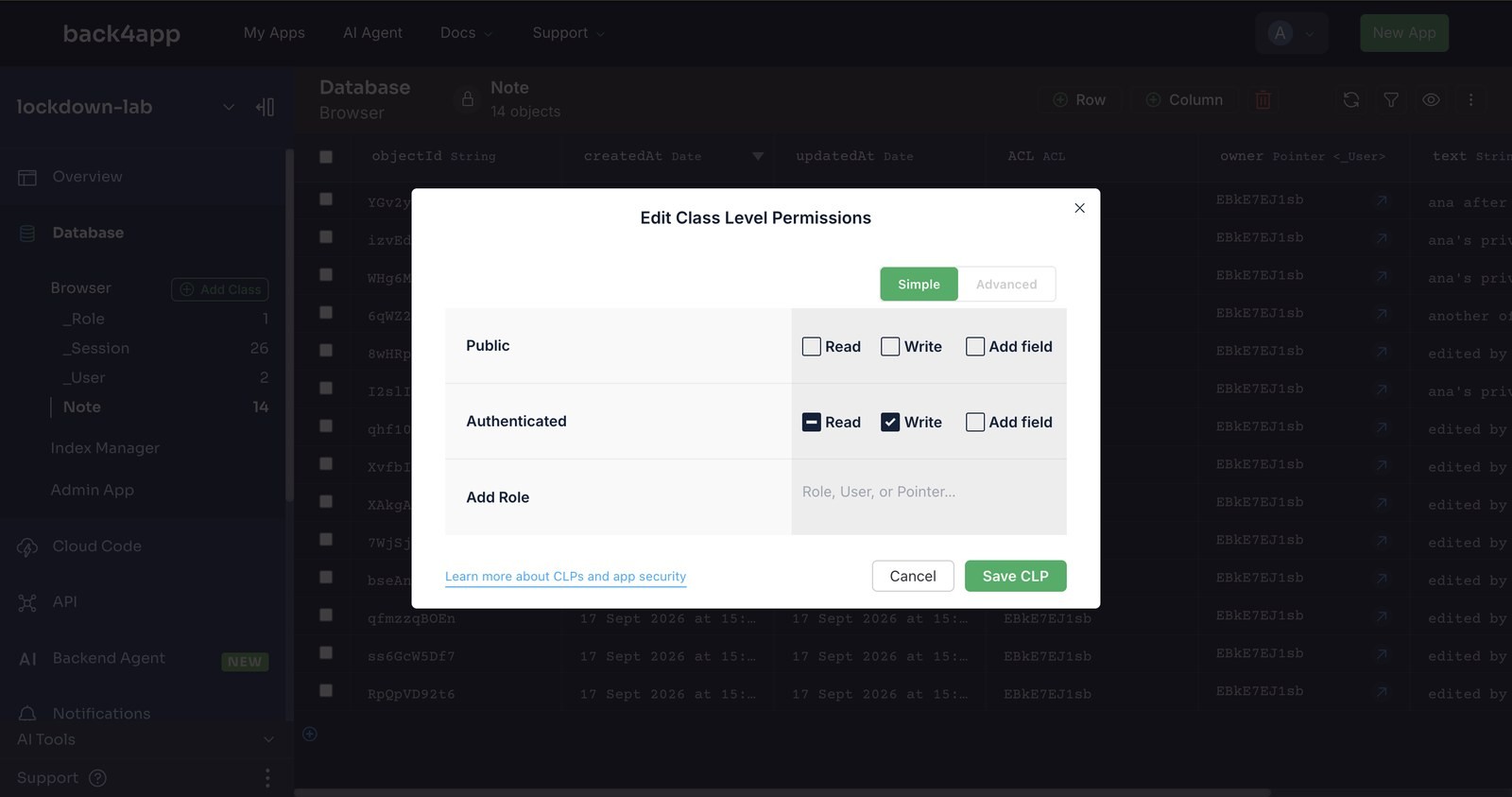The height and width of the screenshot is (797, 1512).
Task: Enable Public Write permission
Action: coord(890,347)
